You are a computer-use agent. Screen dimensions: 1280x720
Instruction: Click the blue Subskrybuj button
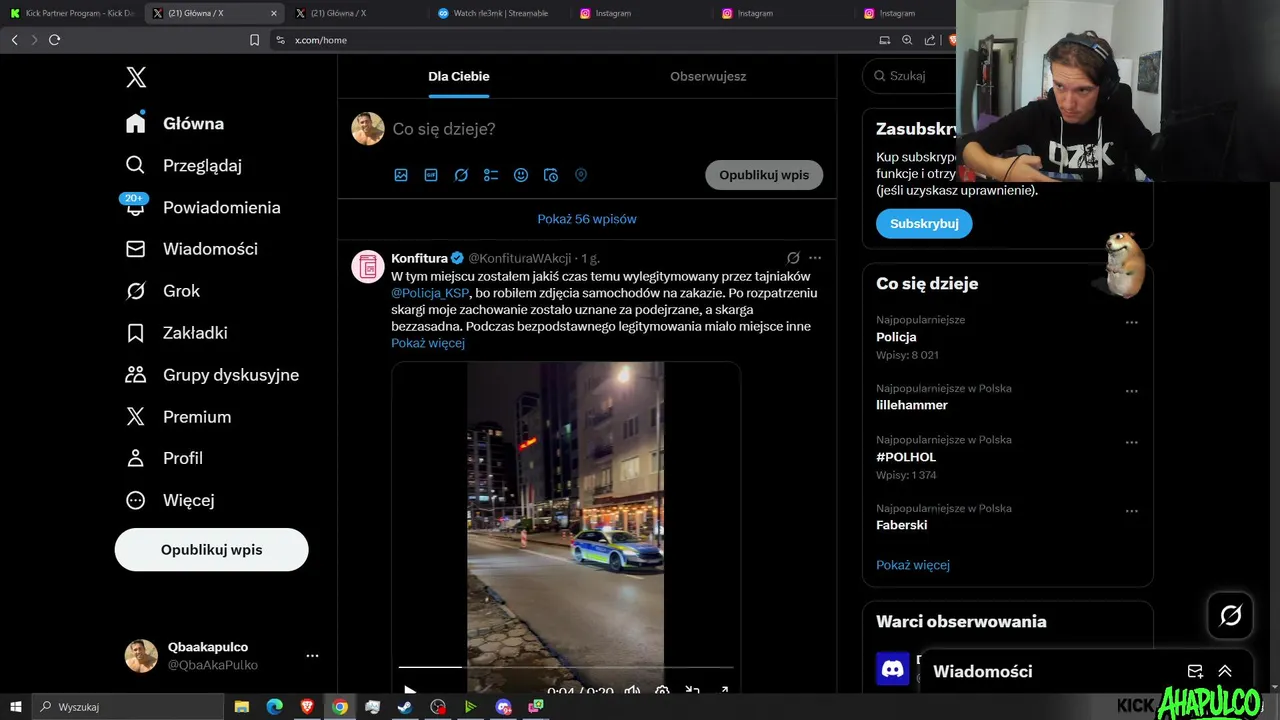click(x=924, y=223)
